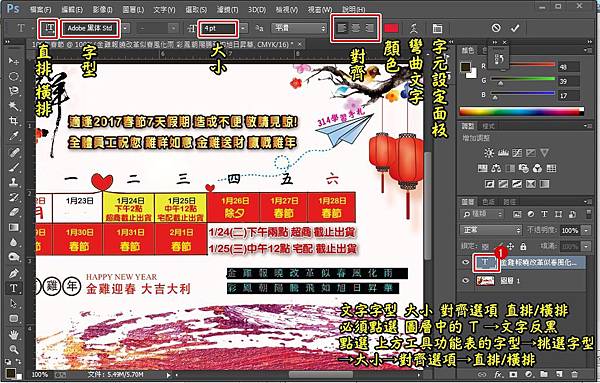Open the 編輯(E) menu
This screenshot has width=600, height=383.
pyautogui.click(x=72, y=9)
